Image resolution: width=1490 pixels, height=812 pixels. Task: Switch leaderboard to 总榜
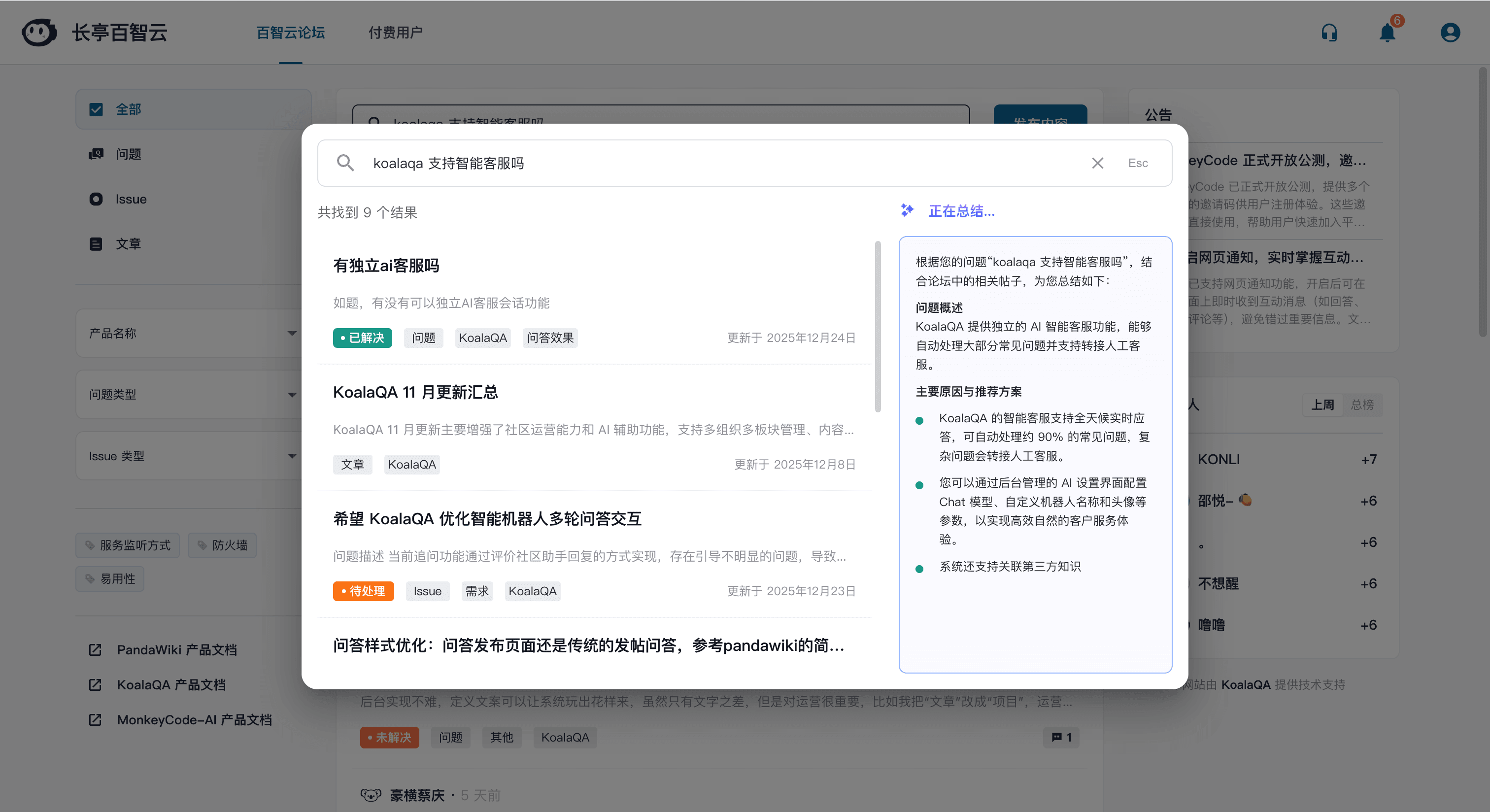tap(1363, 405)
